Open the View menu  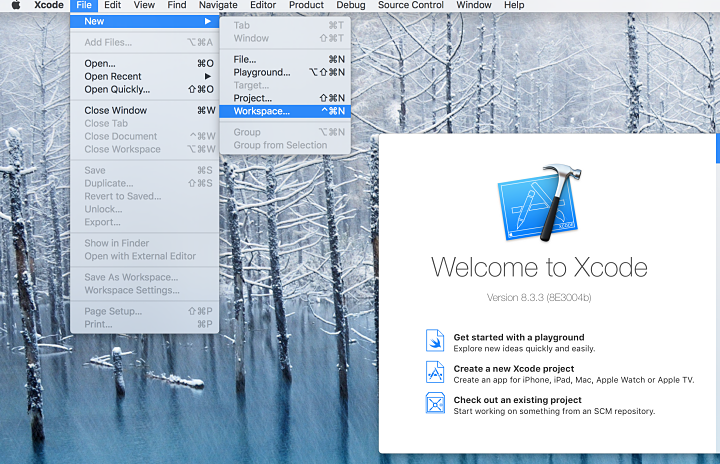(x=144, y=5)
